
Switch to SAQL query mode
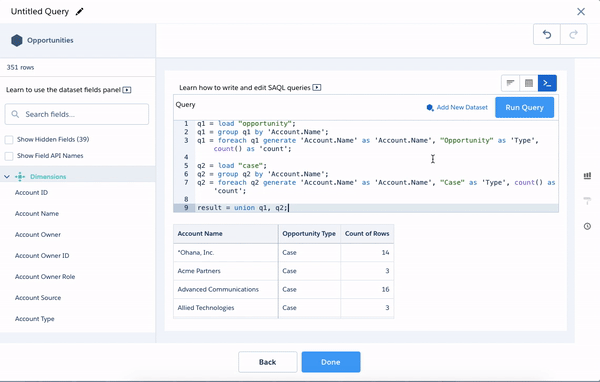pos(547,83)
